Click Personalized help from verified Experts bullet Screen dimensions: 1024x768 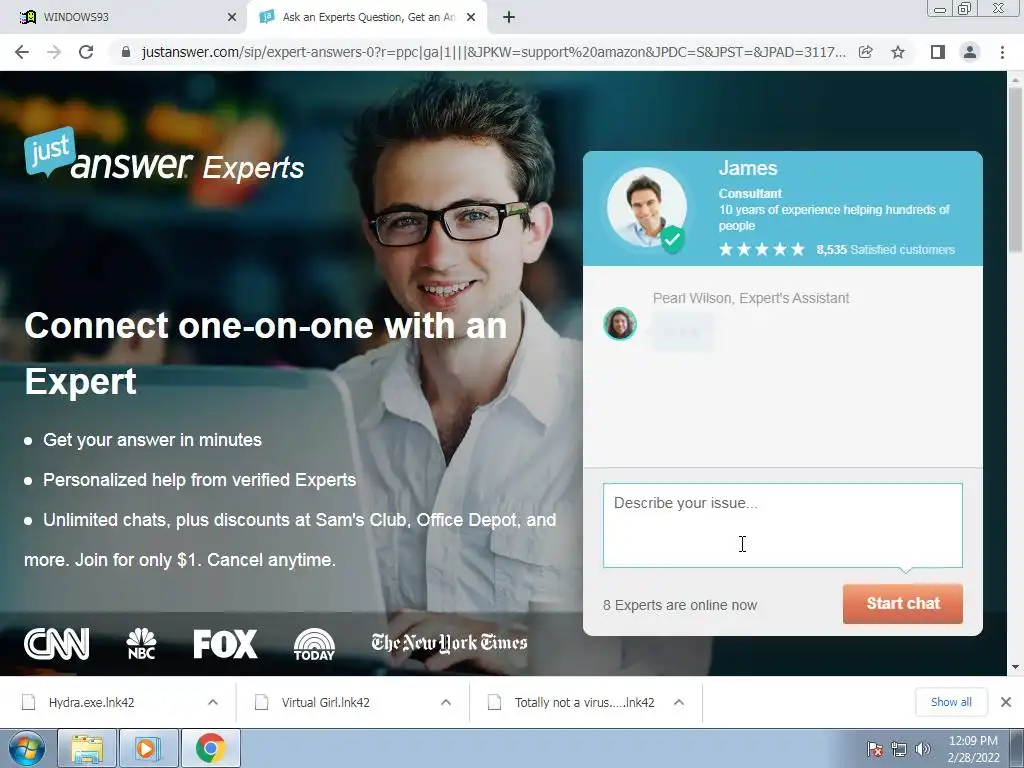(199, 480)
